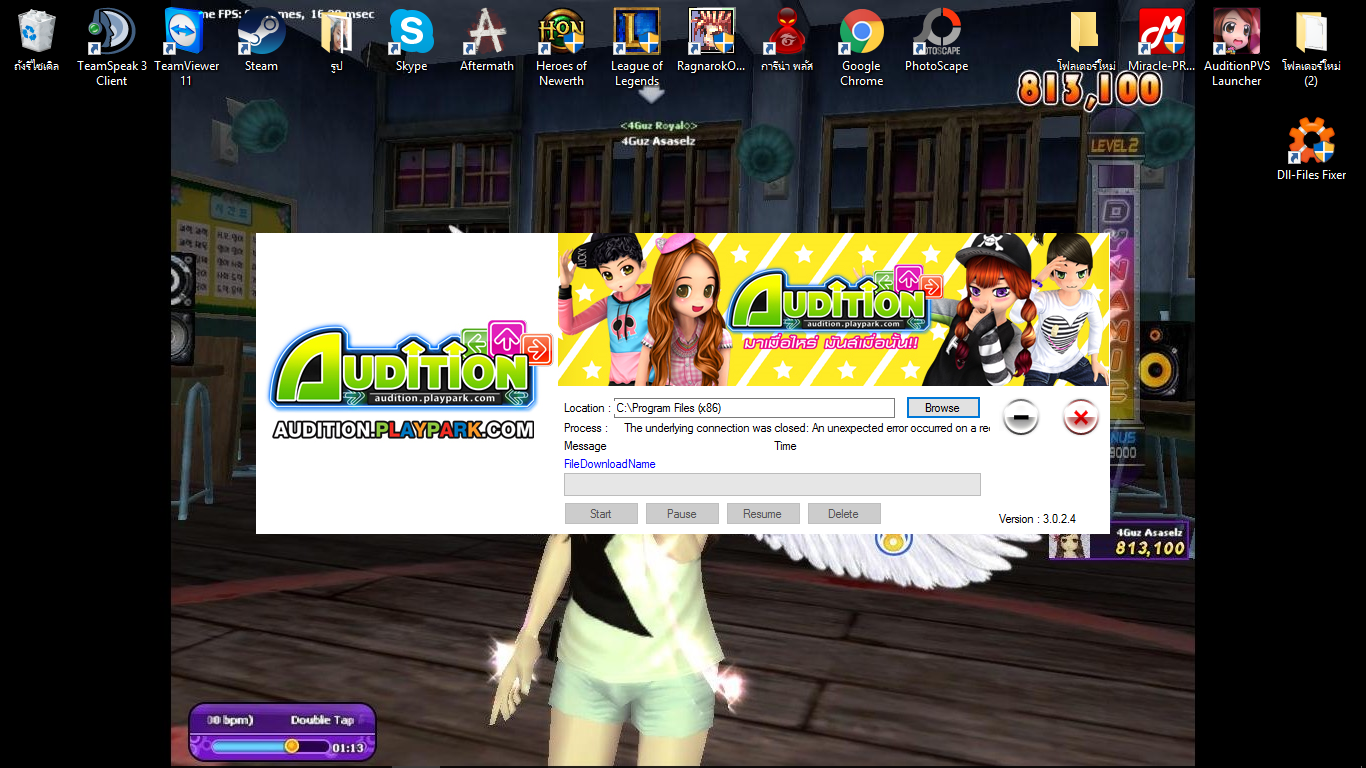Open the โฟลเดอร์ใหม่ (2) folder
Viewport: 1366px width, 768px height.
tap(1311, 47)
